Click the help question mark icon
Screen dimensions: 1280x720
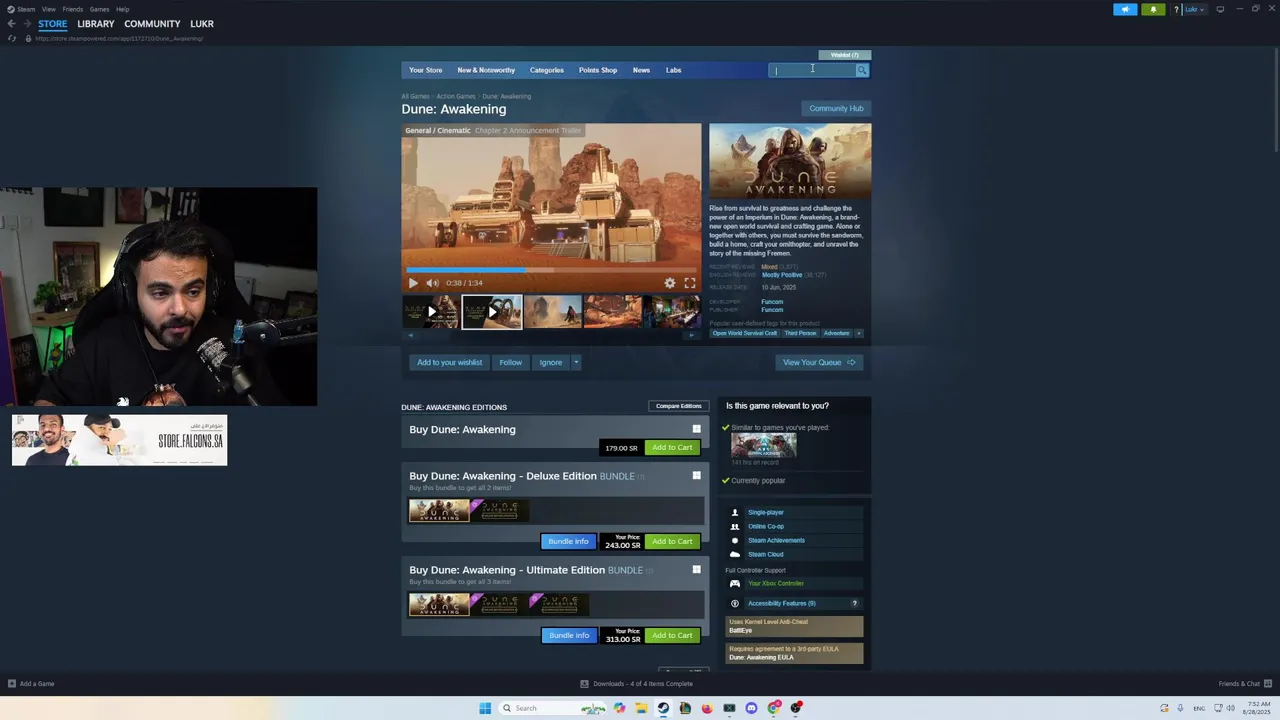pyautogui.click(x=1177, y=9)
